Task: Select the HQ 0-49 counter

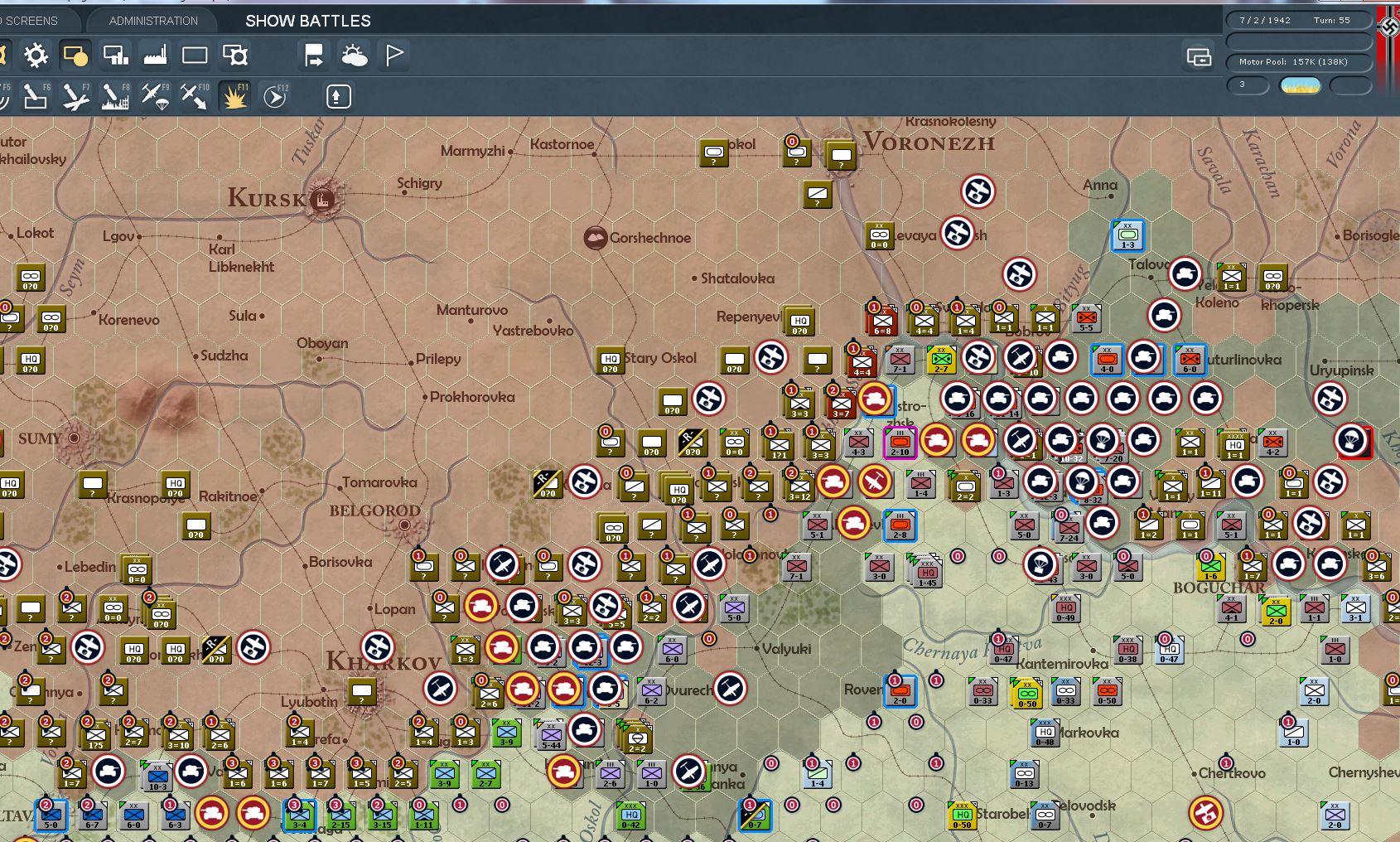Action: 1065,608
